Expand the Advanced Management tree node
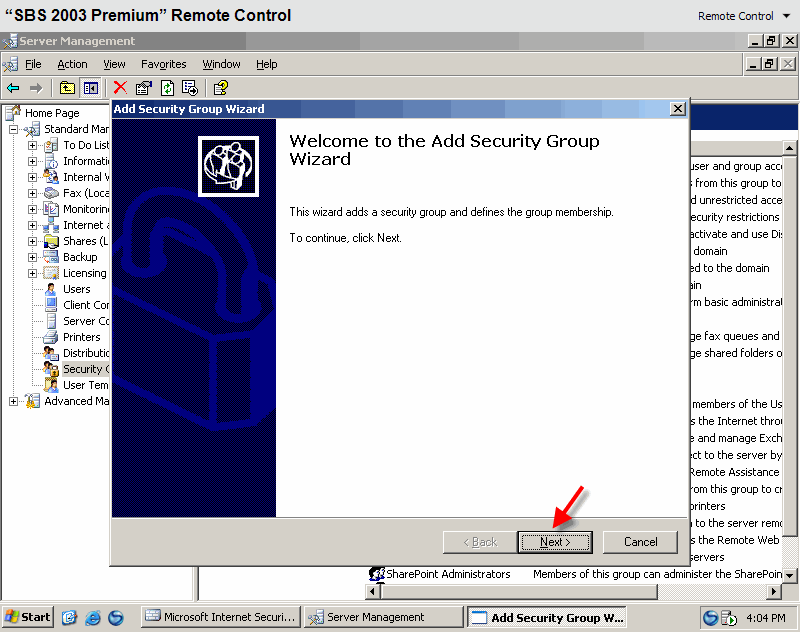This screenshot has width=800, height=632. pyautogui.click(x=14, y=401)
